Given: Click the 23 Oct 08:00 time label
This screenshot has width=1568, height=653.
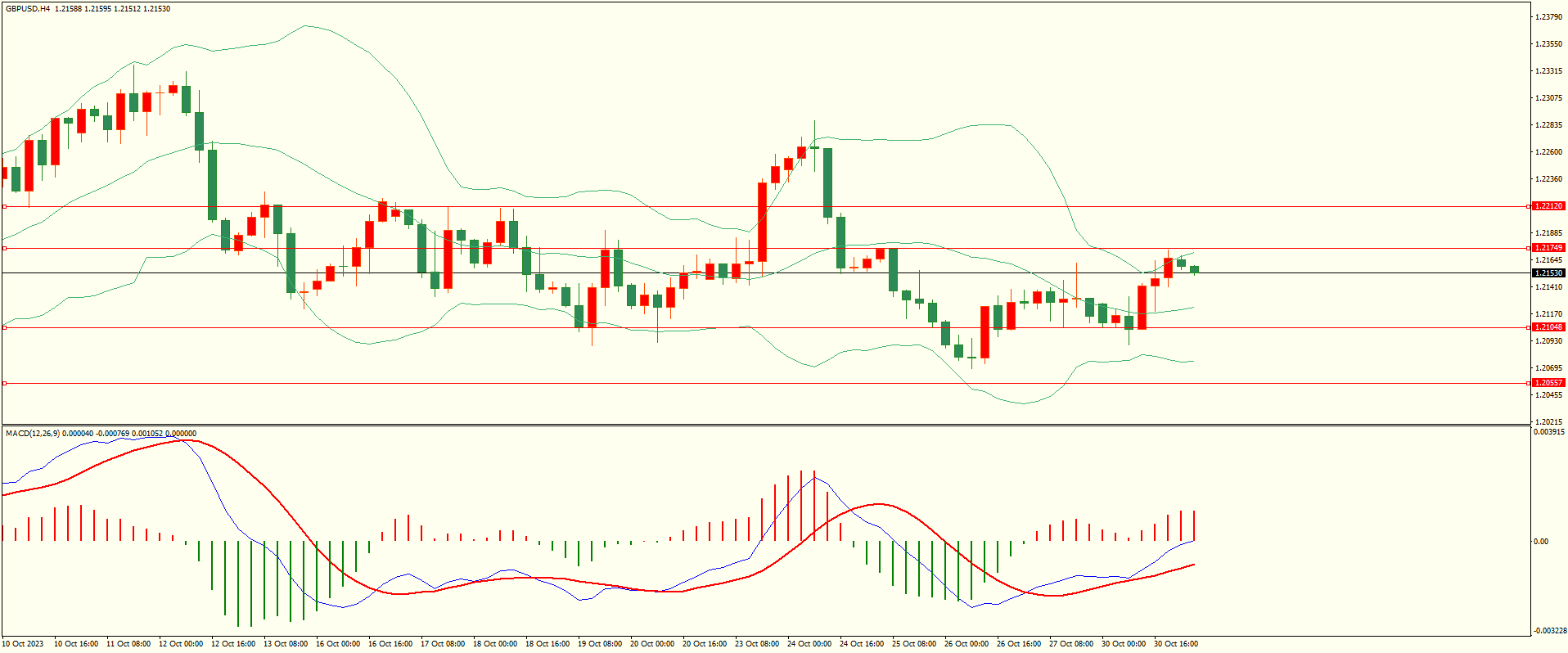Looking at the screenshot, I should click(757, 644).
